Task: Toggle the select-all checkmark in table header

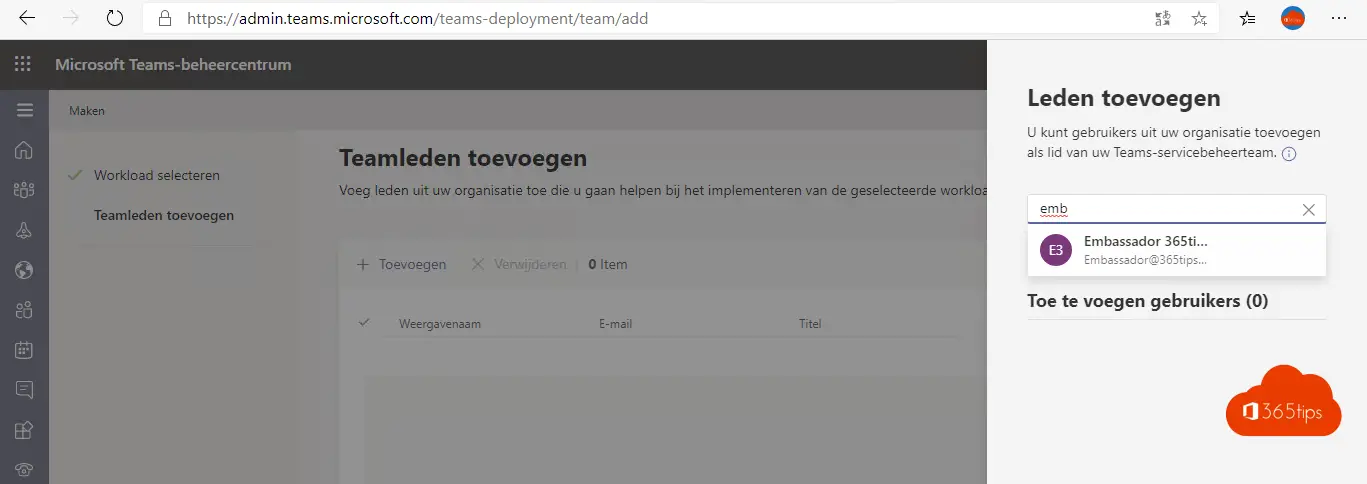Action: [x=364, y=322]
